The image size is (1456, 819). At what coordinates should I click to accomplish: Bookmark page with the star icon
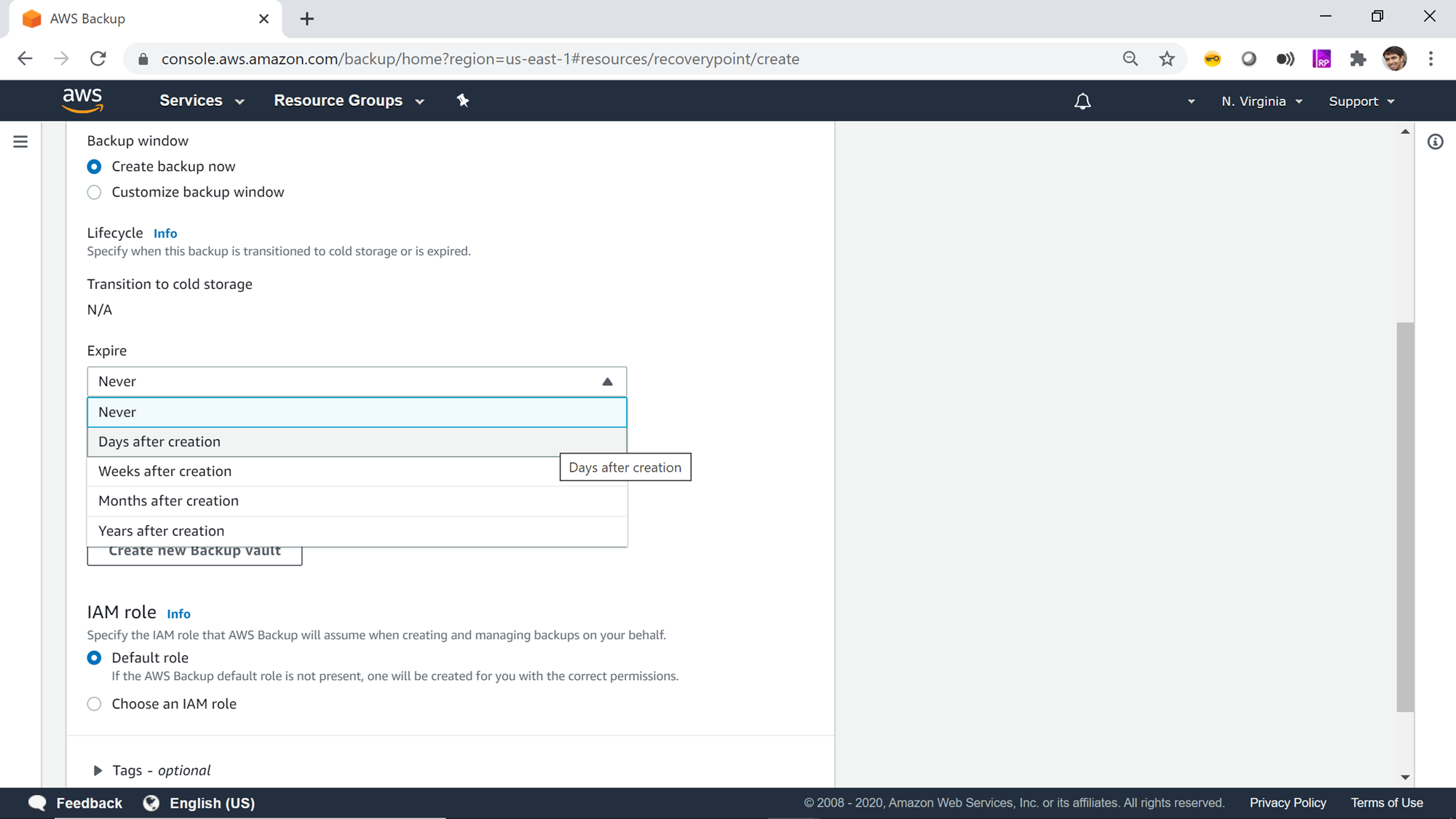click(1167, 59)
